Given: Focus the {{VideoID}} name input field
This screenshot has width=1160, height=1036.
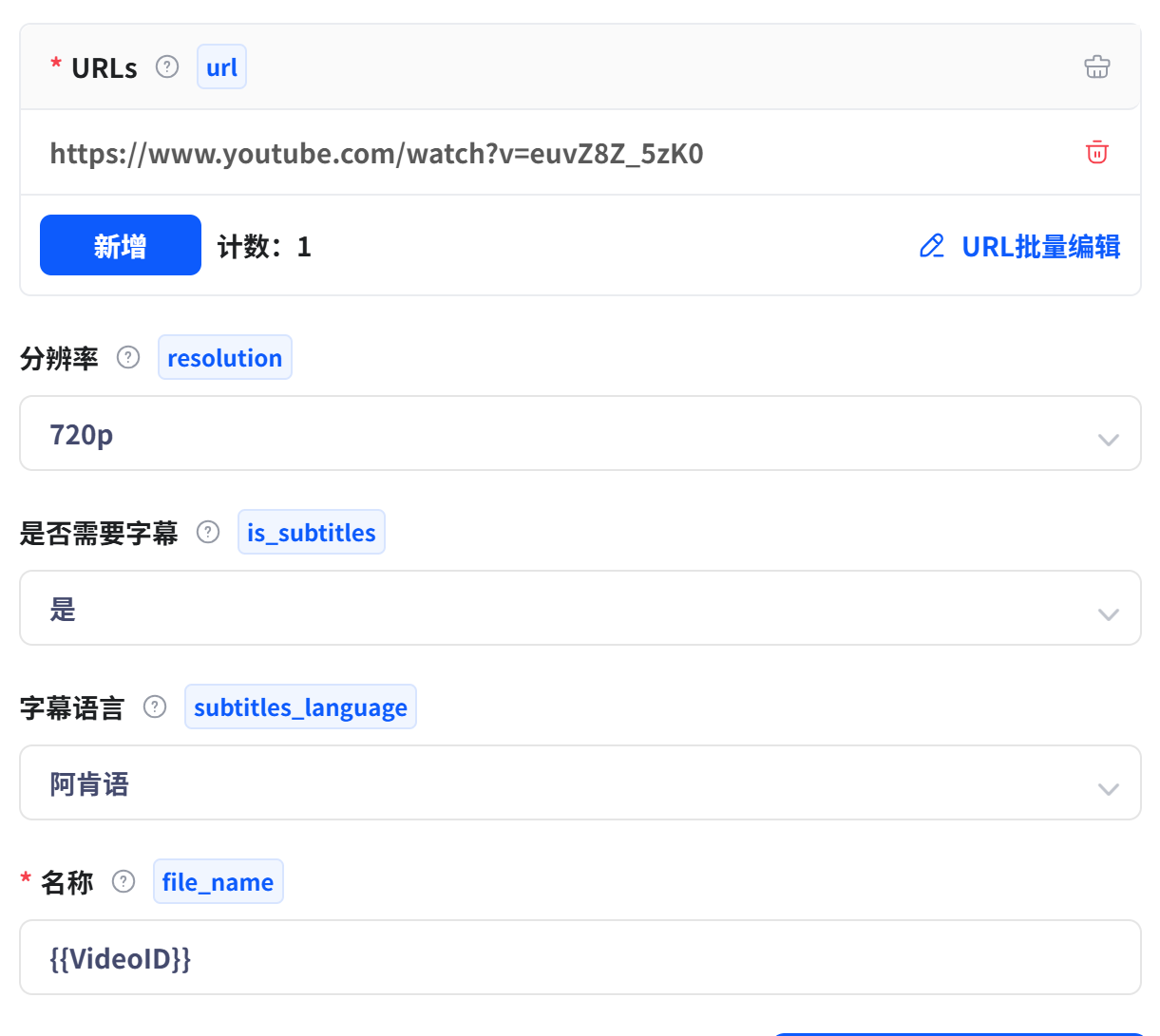Looking at the screenshot, I should pos(580,957).
